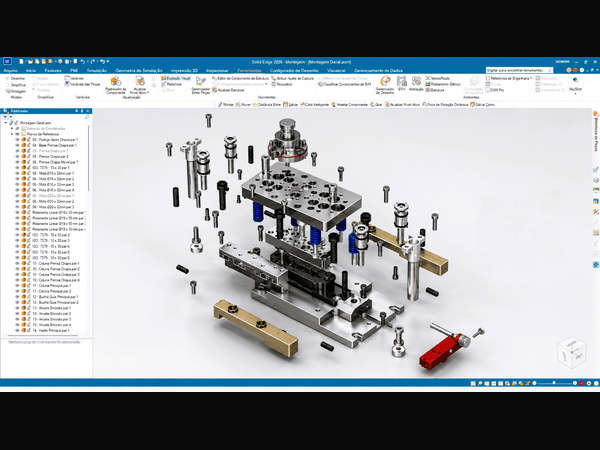Open the Visualizar tab
This screenshot has height=450, width=600.
coord(336,70)
